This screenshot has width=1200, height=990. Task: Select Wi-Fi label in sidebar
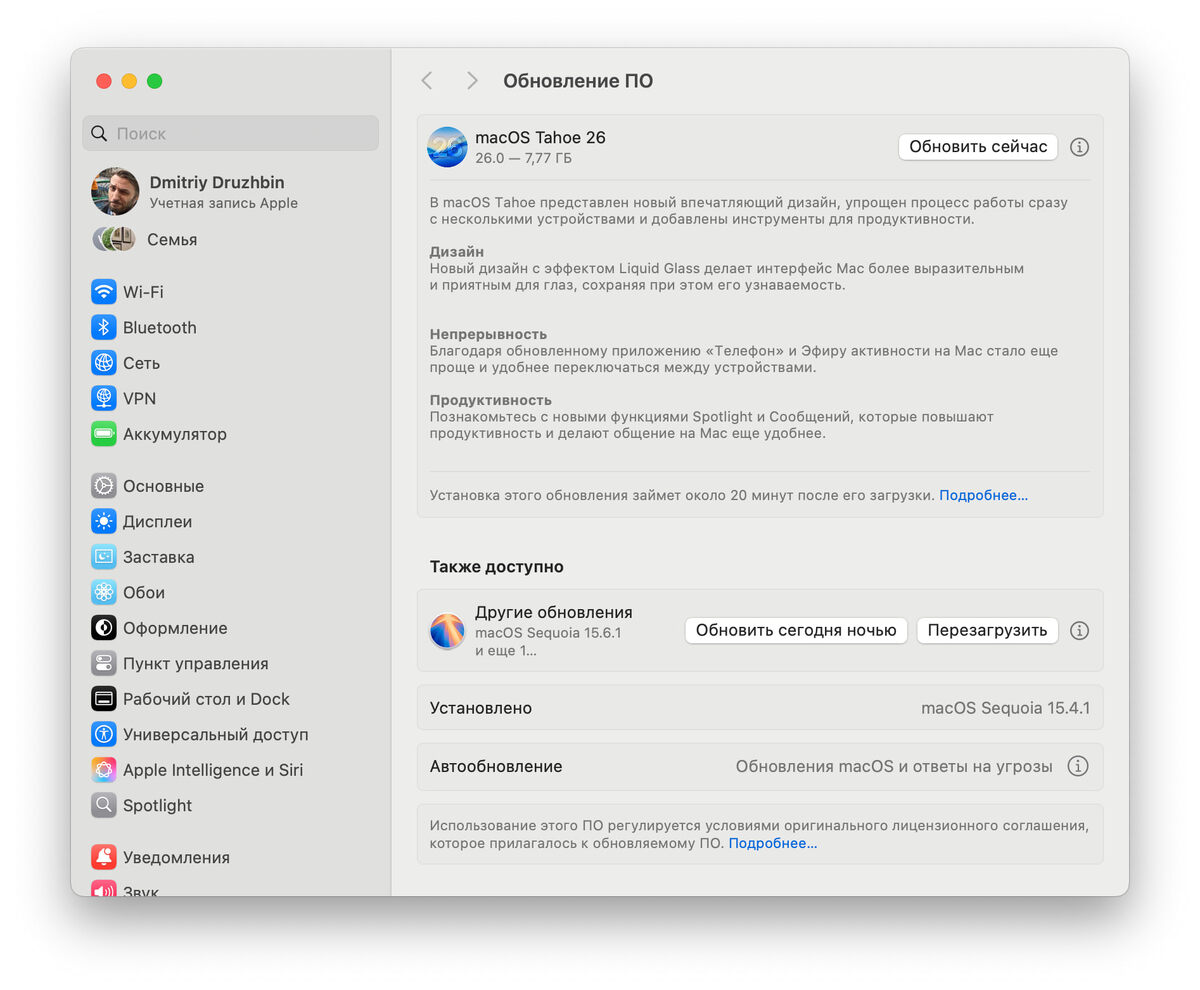click(x=143, y=292)
